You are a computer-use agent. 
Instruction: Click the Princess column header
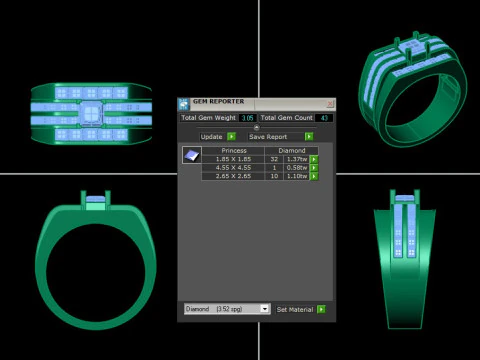(x=234, y=151)
